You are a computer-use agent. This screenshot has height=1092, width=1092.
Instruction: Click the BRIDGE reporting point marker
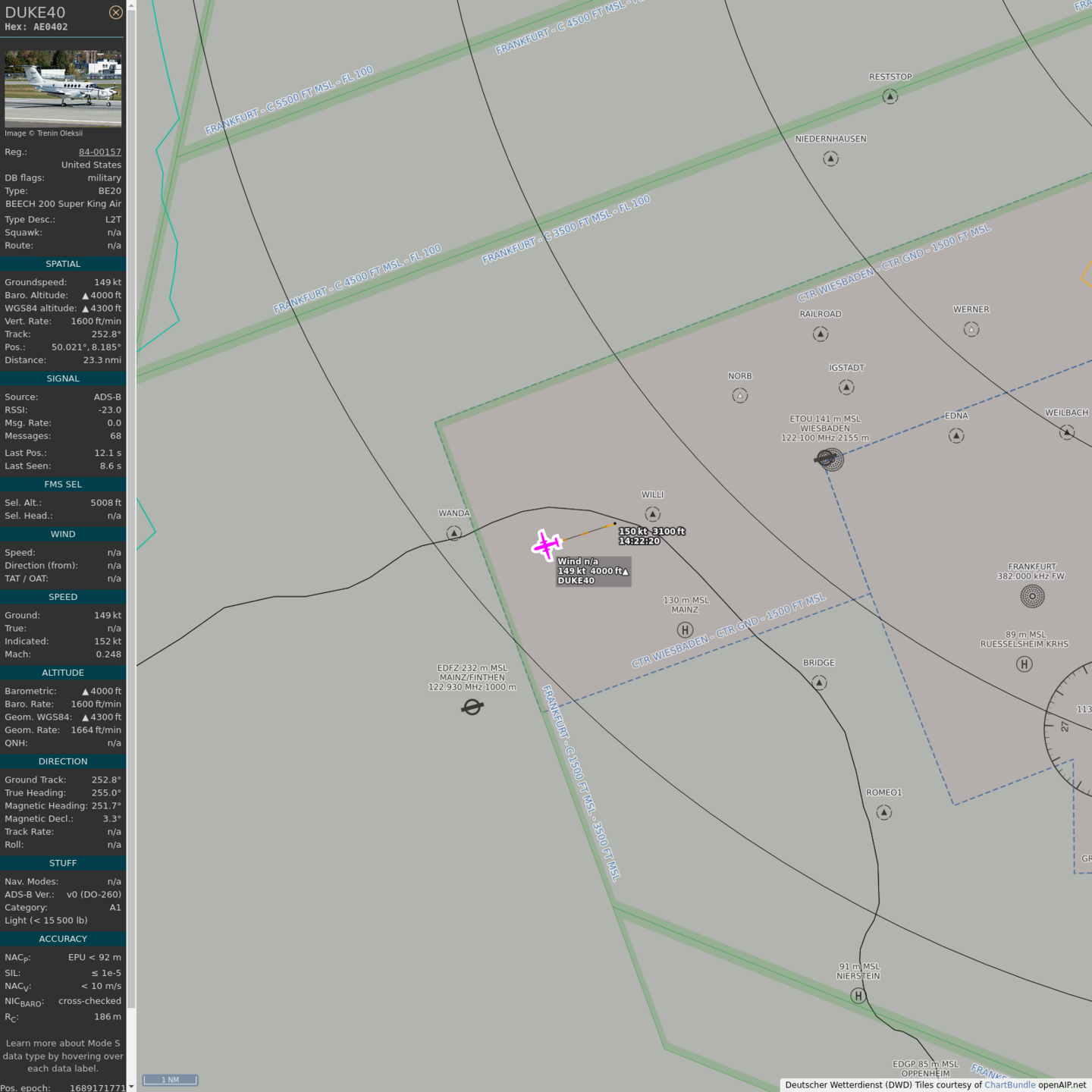(819, 682)
